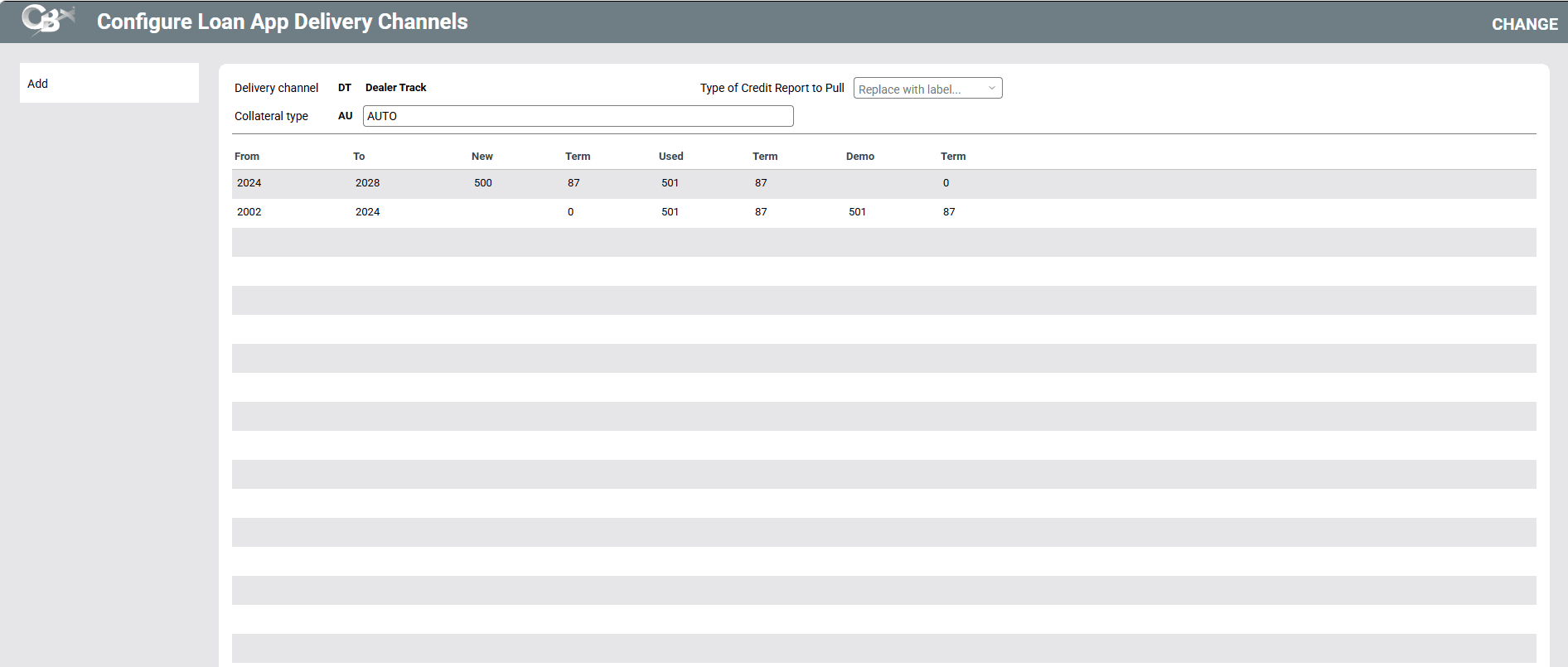Click the AUTO collateral type field
Image resolution: width=1568 pixels, height=667 pixels.
[x=578, y=116]
